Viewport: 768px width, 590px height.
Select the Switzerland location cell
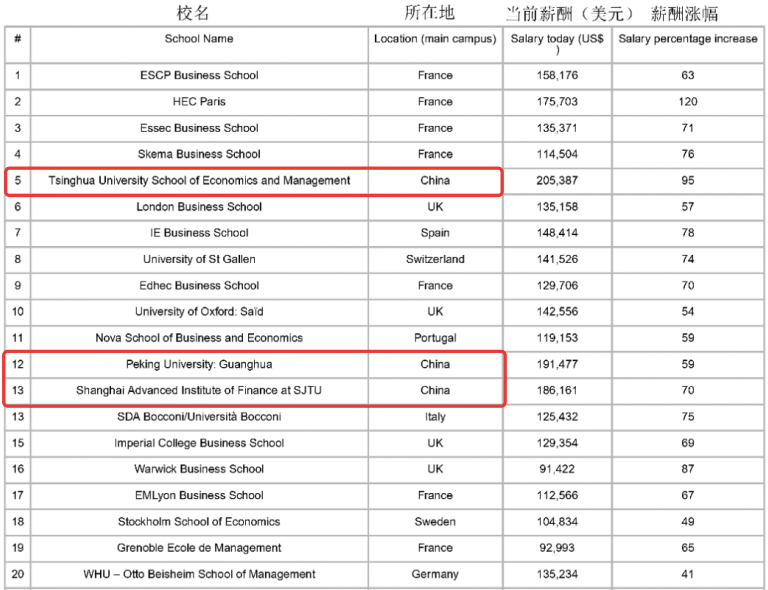(435, 259)
